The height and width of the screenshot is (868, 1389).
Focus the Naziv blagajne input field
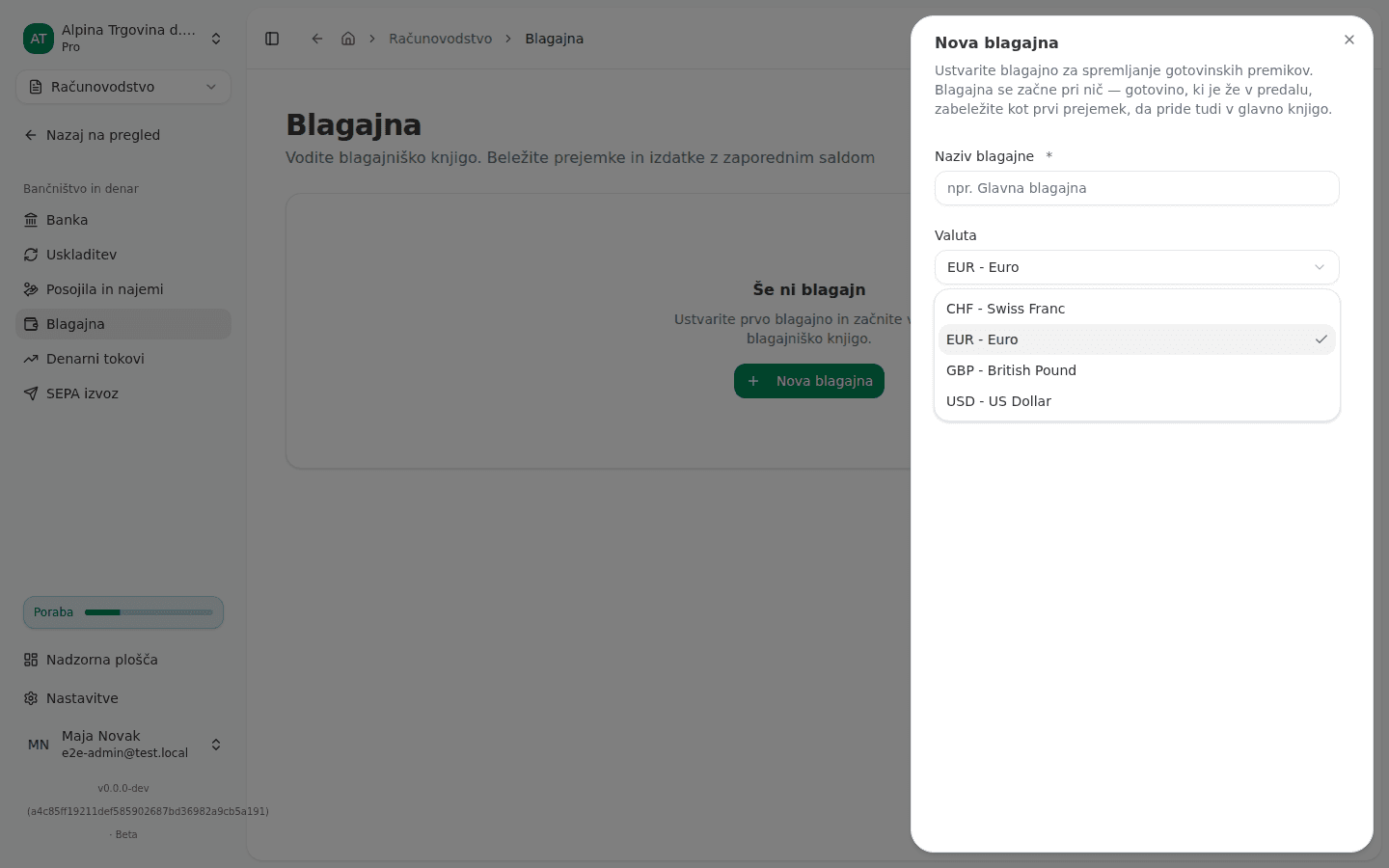[x=1137, y=188]
